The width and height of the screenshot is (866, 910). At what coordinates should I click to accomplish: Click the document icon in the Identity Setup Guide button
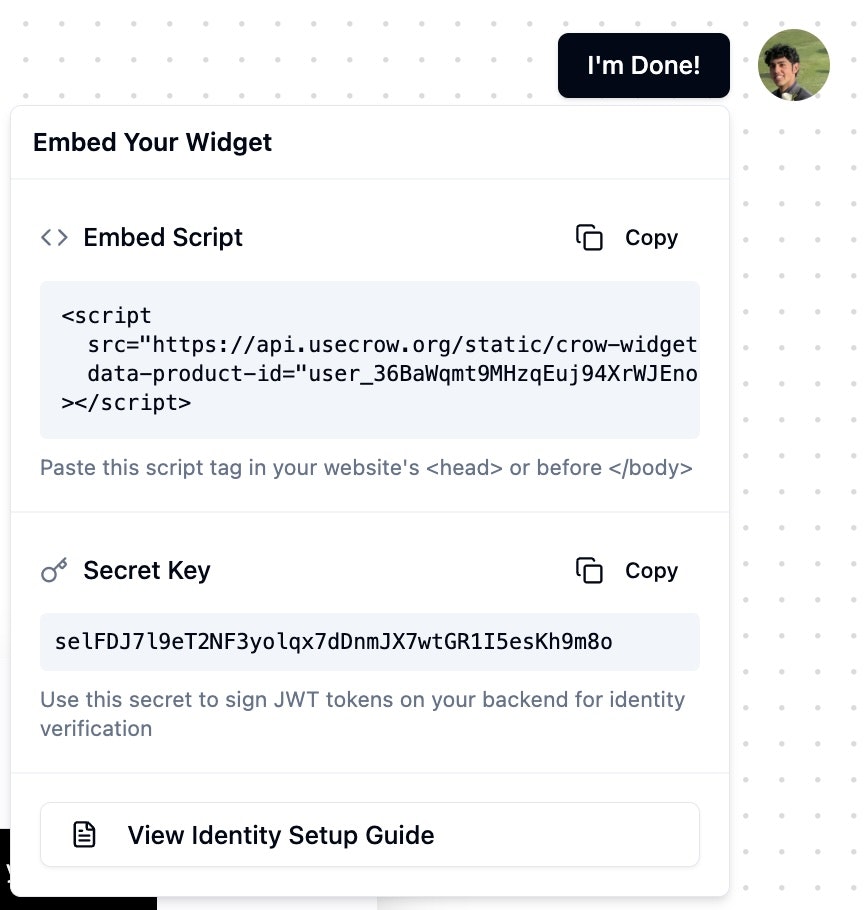point(85,835)
